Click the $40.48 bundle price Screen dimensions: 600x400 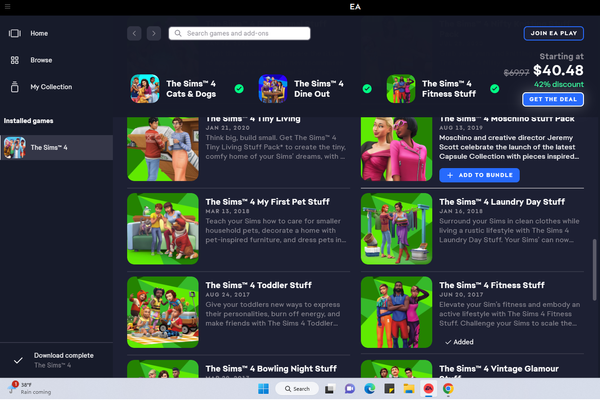(x=558, y=70)
